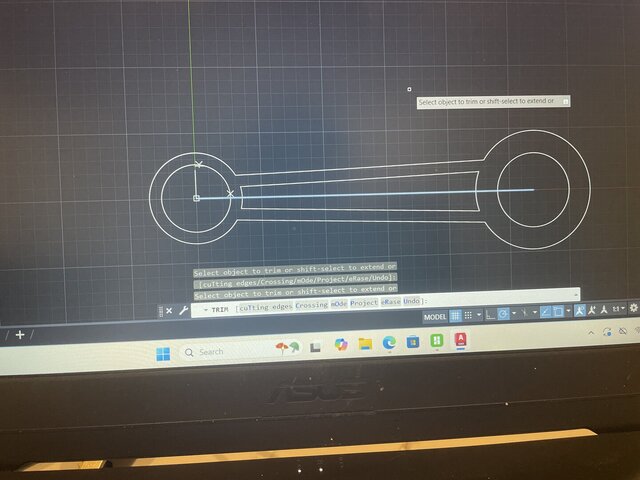640x480 pixels.
Task: Toggle ortho mode in status bar
Action: 489,315
